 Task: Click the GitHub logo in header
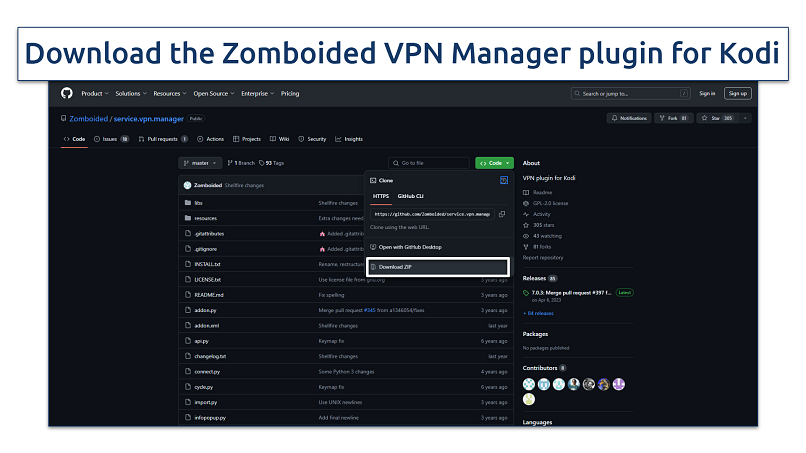[x=66, y=93]
